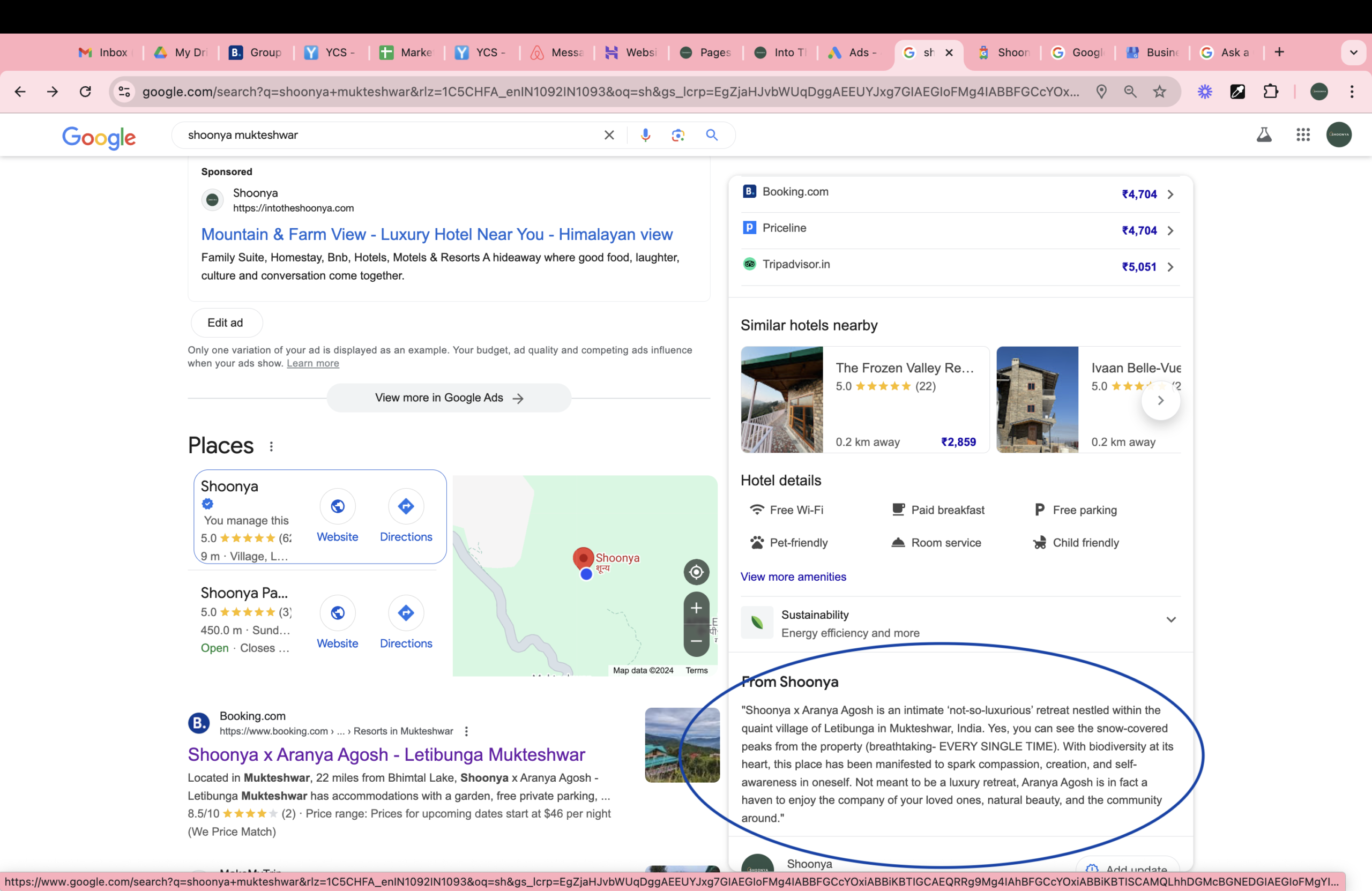Open Chrome tab search dropdown
Viewport: 1372px width, 891px height.
(1354, 53)
